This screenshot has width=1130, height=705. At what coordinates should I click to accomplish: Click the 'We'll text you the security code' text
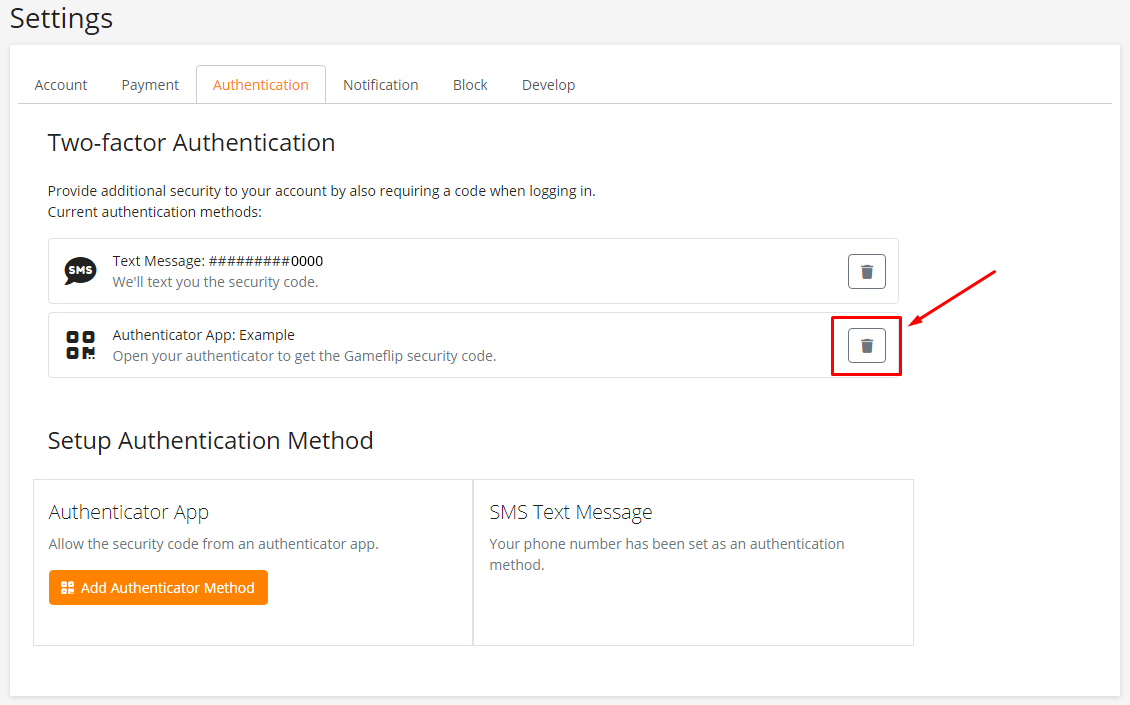pyautogui.click(x=215, y=282)
